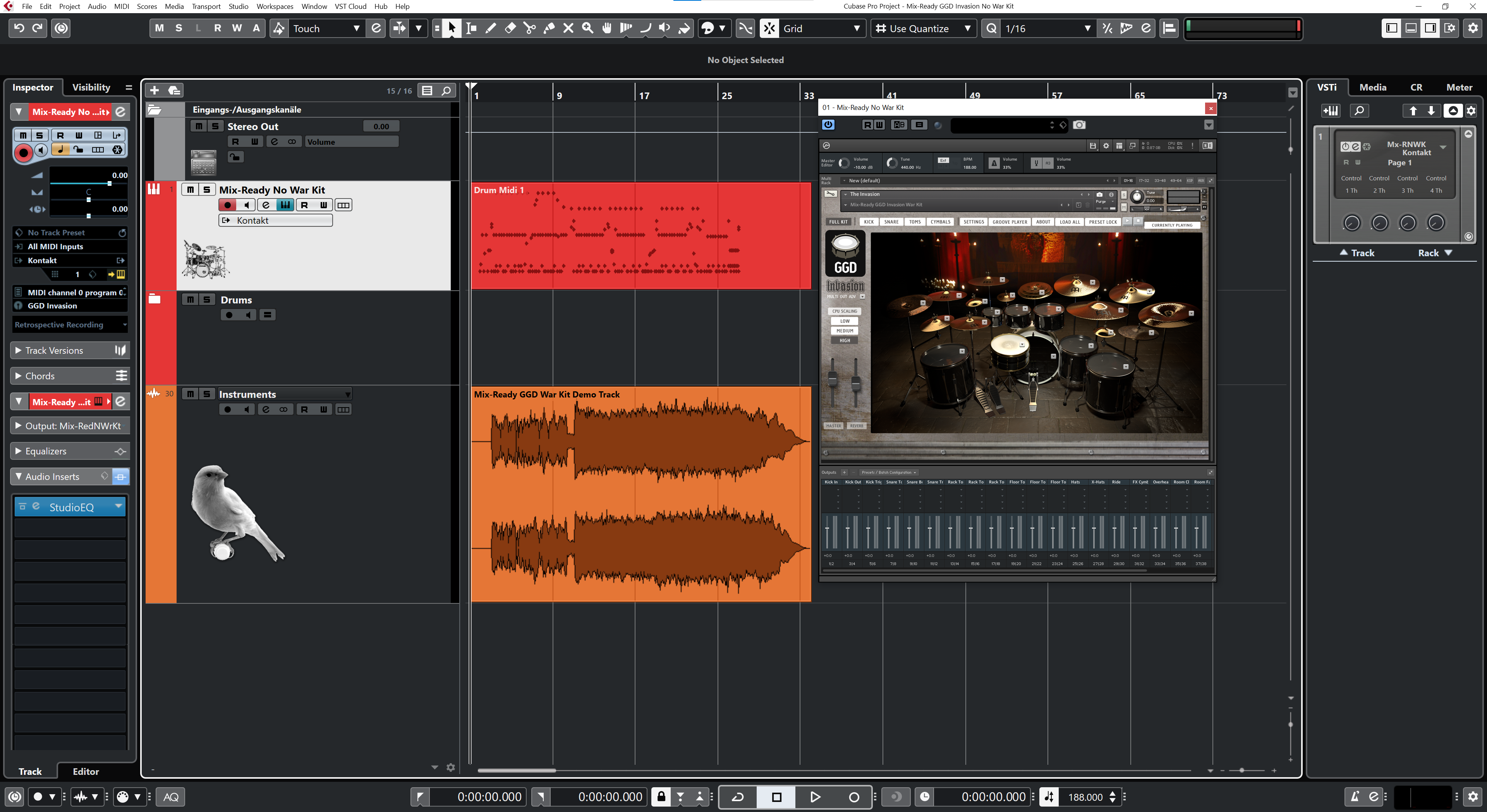The width and height of the screenshot is (1487, 812).
Task: Open the 1/16 quantize preset dropdown
Action: click(1087, 28)
